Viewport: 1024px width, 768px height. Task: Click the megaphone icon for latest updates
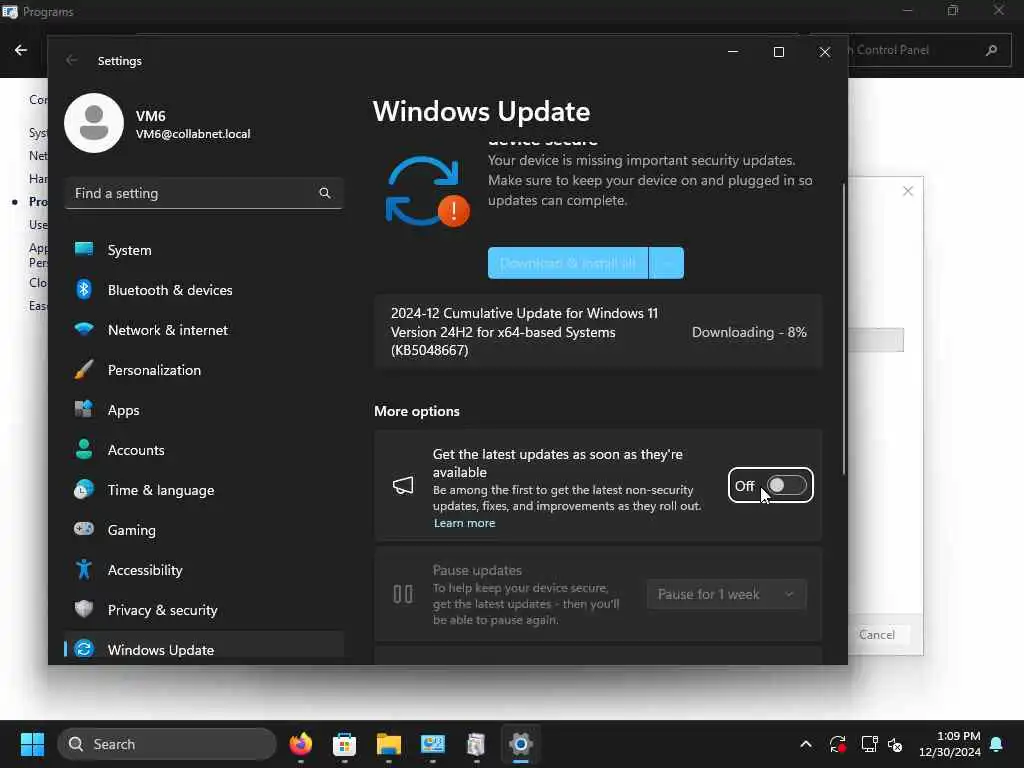(x=403, y=485)
